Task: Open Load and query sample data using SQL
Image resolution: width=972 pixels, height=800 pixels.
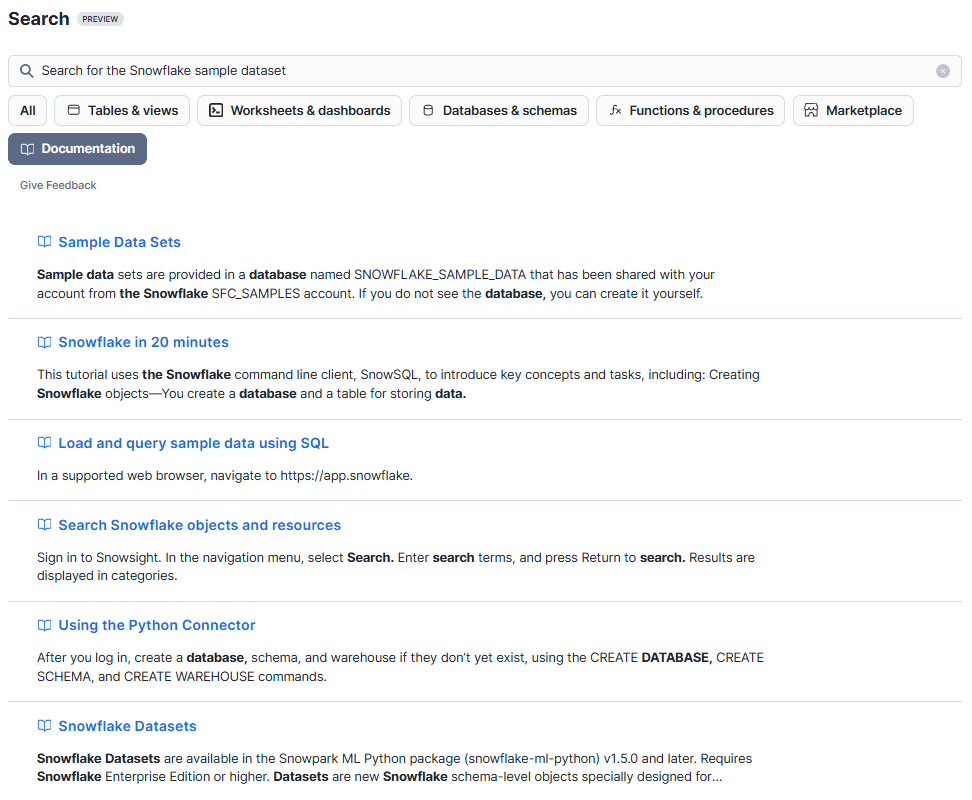Action: 193,442
